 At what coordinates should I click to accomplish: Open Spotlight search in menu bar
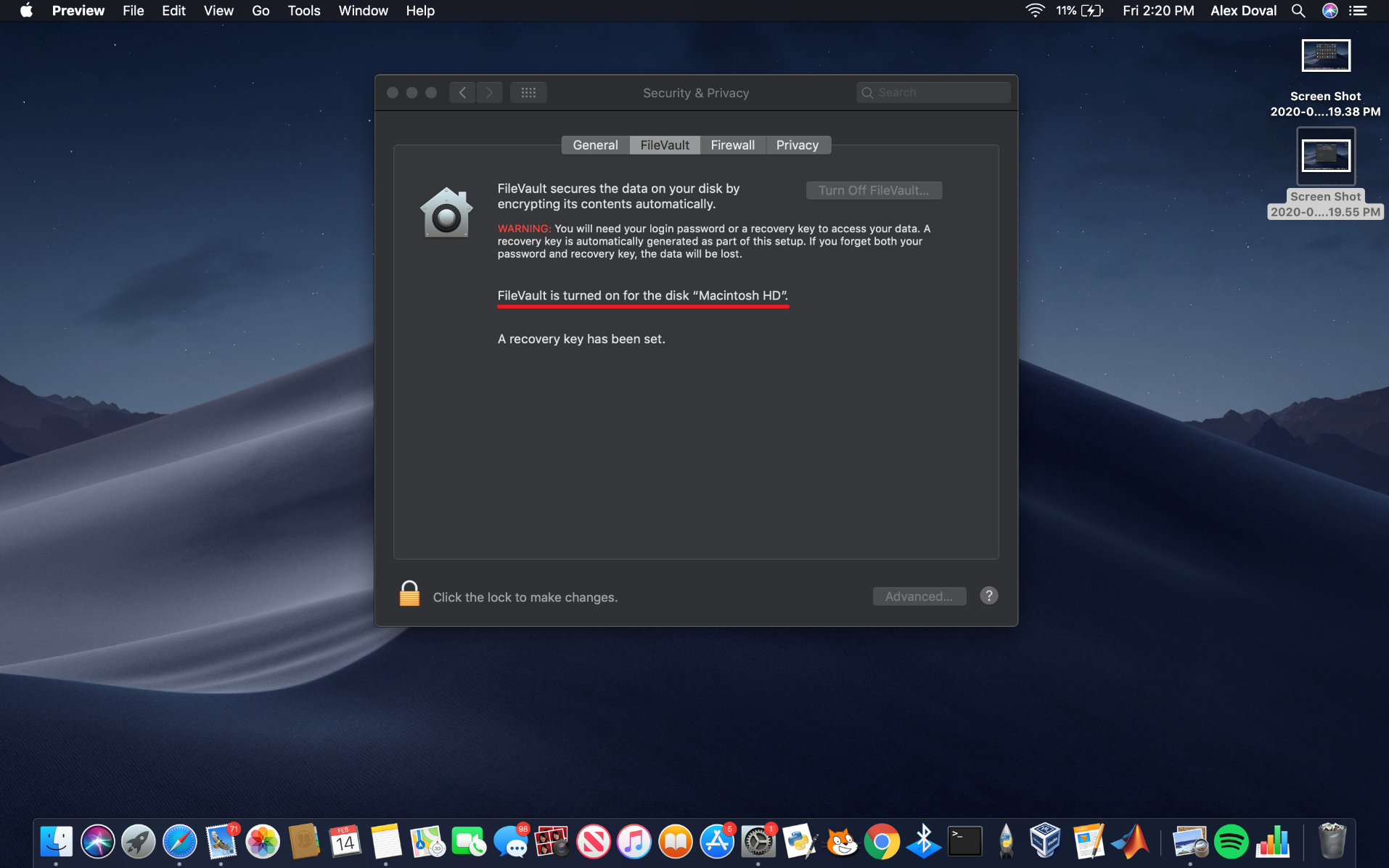pyautogui.click(x=1298, y=11)
